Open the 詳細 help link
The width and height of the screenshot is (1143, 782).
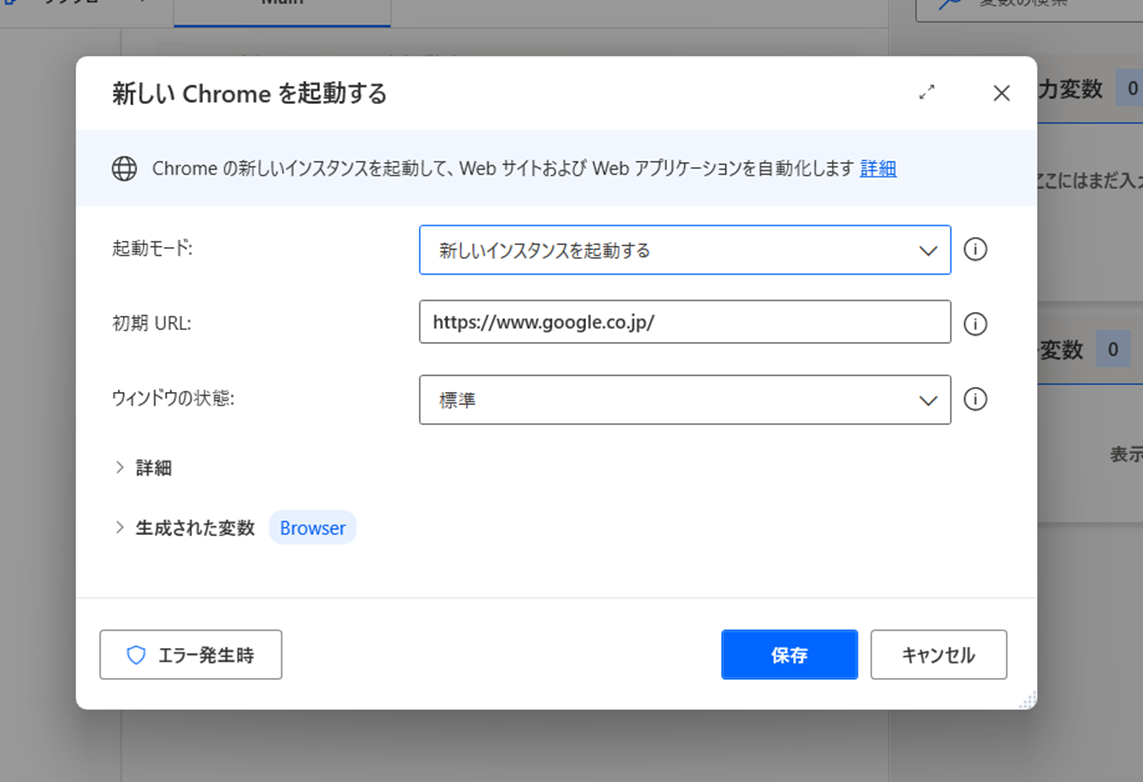pos(878,168)
